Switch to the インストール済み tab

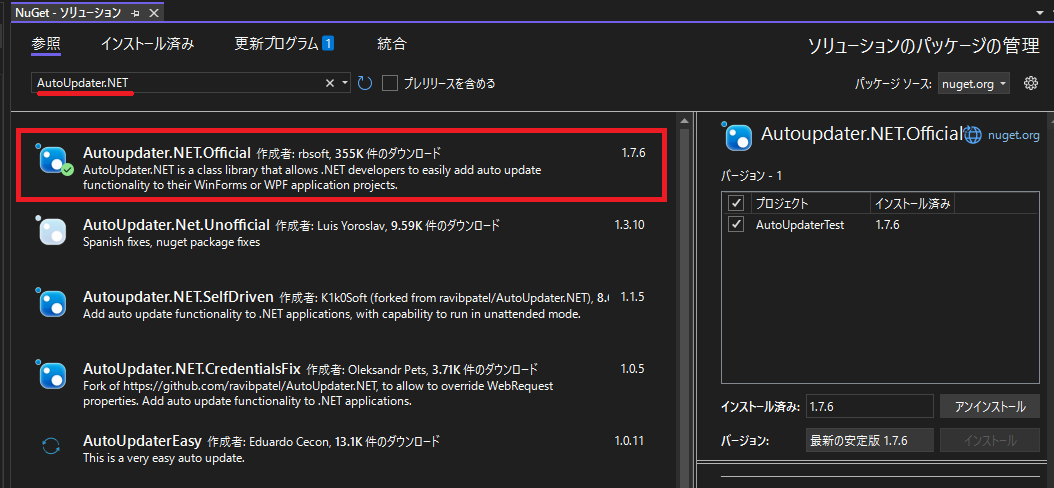coord(147,44)
